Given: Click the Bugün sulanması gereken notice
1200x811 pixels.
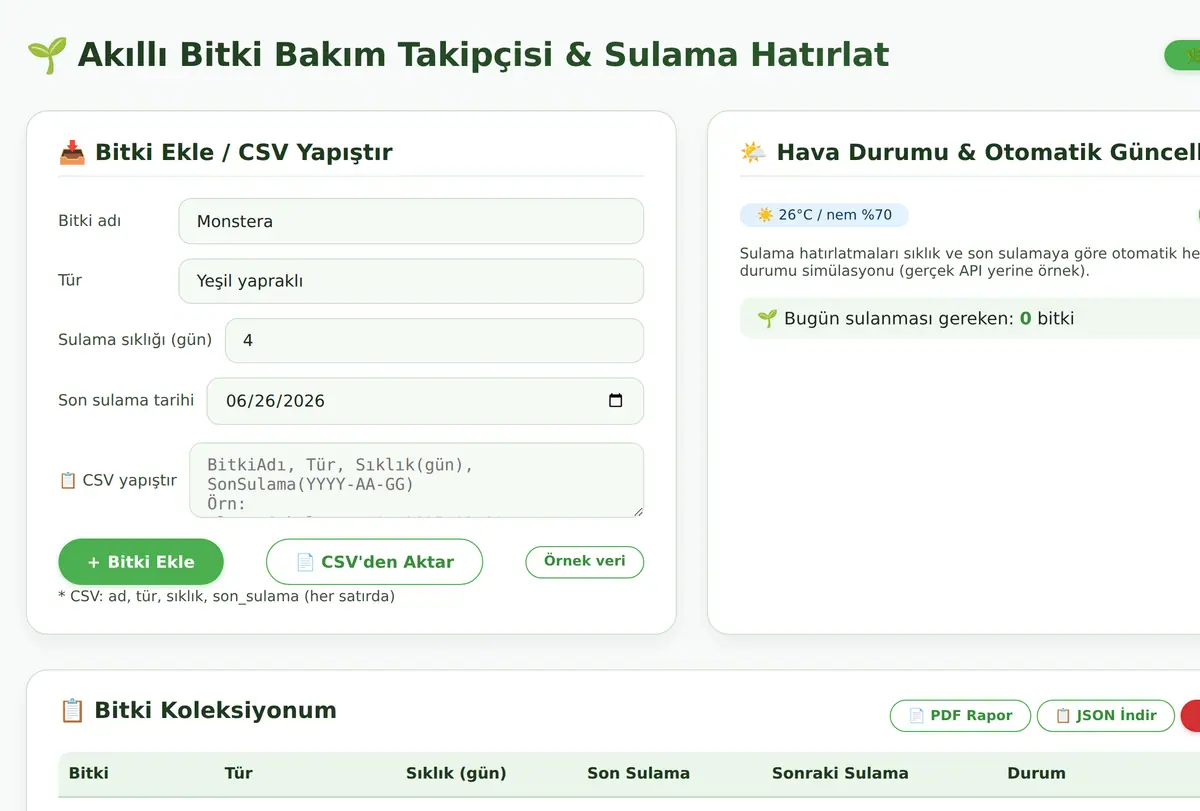Looking at the screenshot, I should pos(970,319).
